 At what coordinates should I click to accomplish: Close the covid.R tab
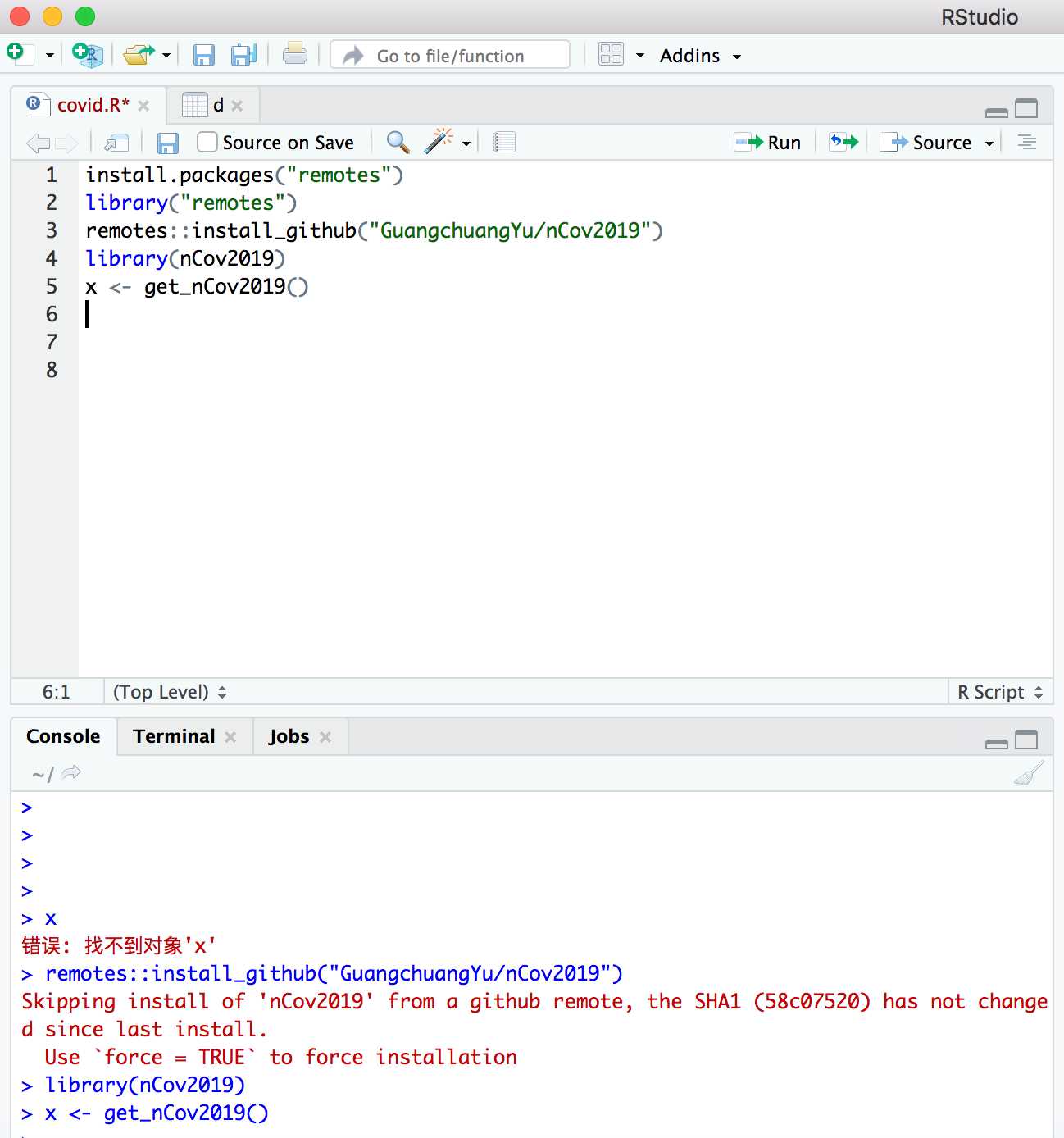tap(143, 106)
